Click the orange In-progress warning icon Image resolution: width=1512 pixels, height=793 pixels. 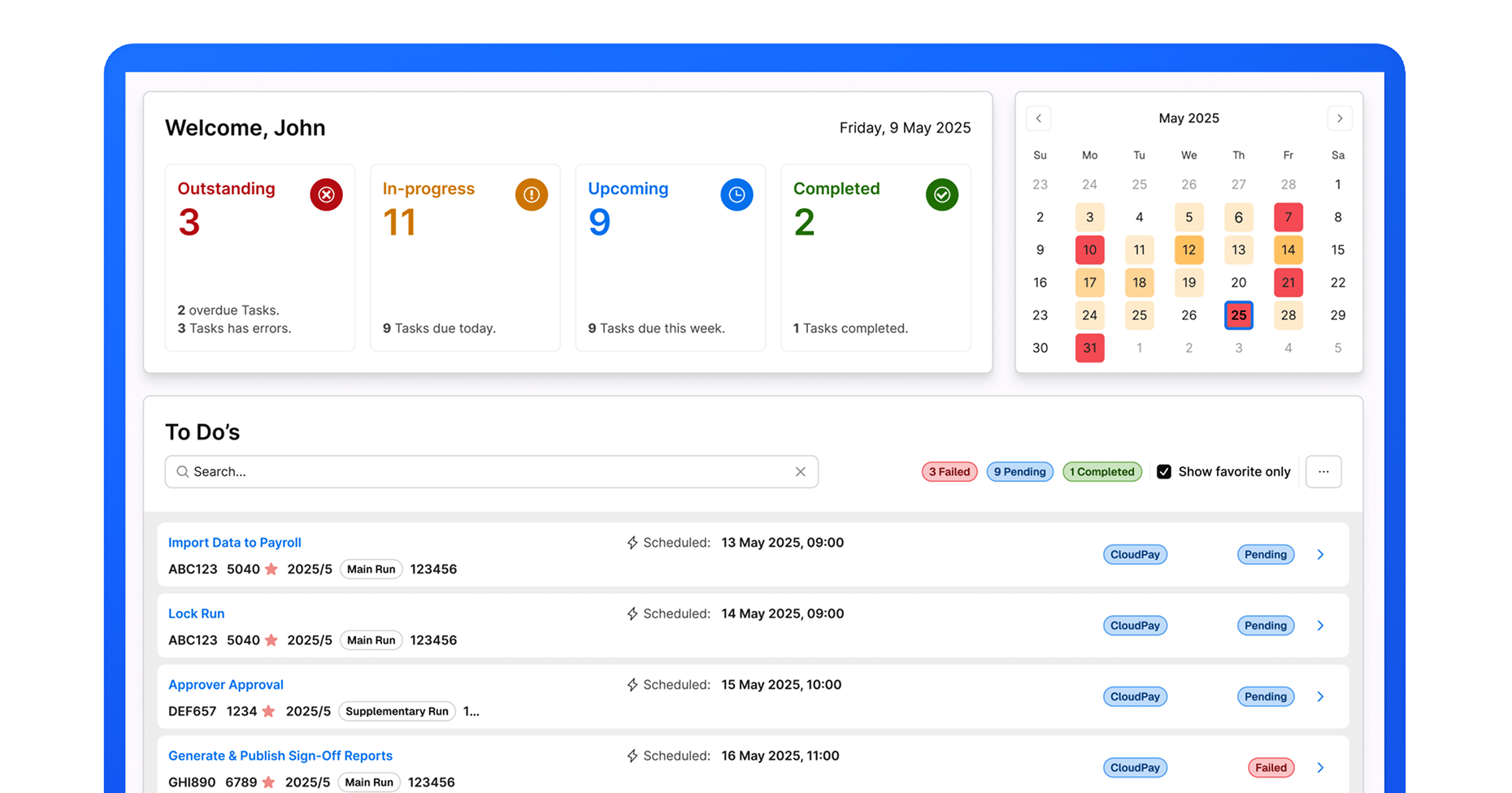point(532,194)
